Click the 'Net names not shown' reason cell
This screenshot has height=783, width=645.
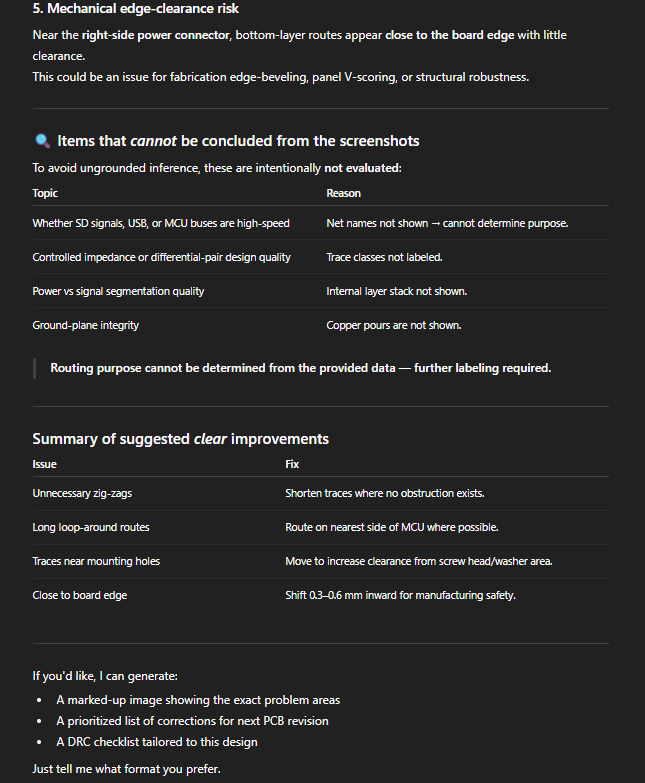pyautogui.click(x=447, y=223)
